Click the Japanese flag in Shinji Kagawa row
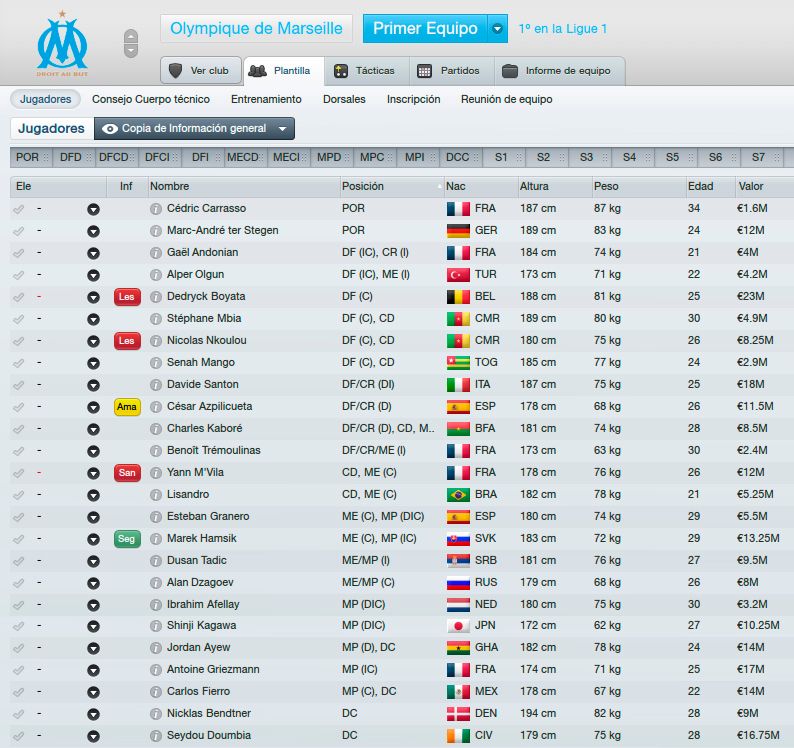 [x=458, y=626]
